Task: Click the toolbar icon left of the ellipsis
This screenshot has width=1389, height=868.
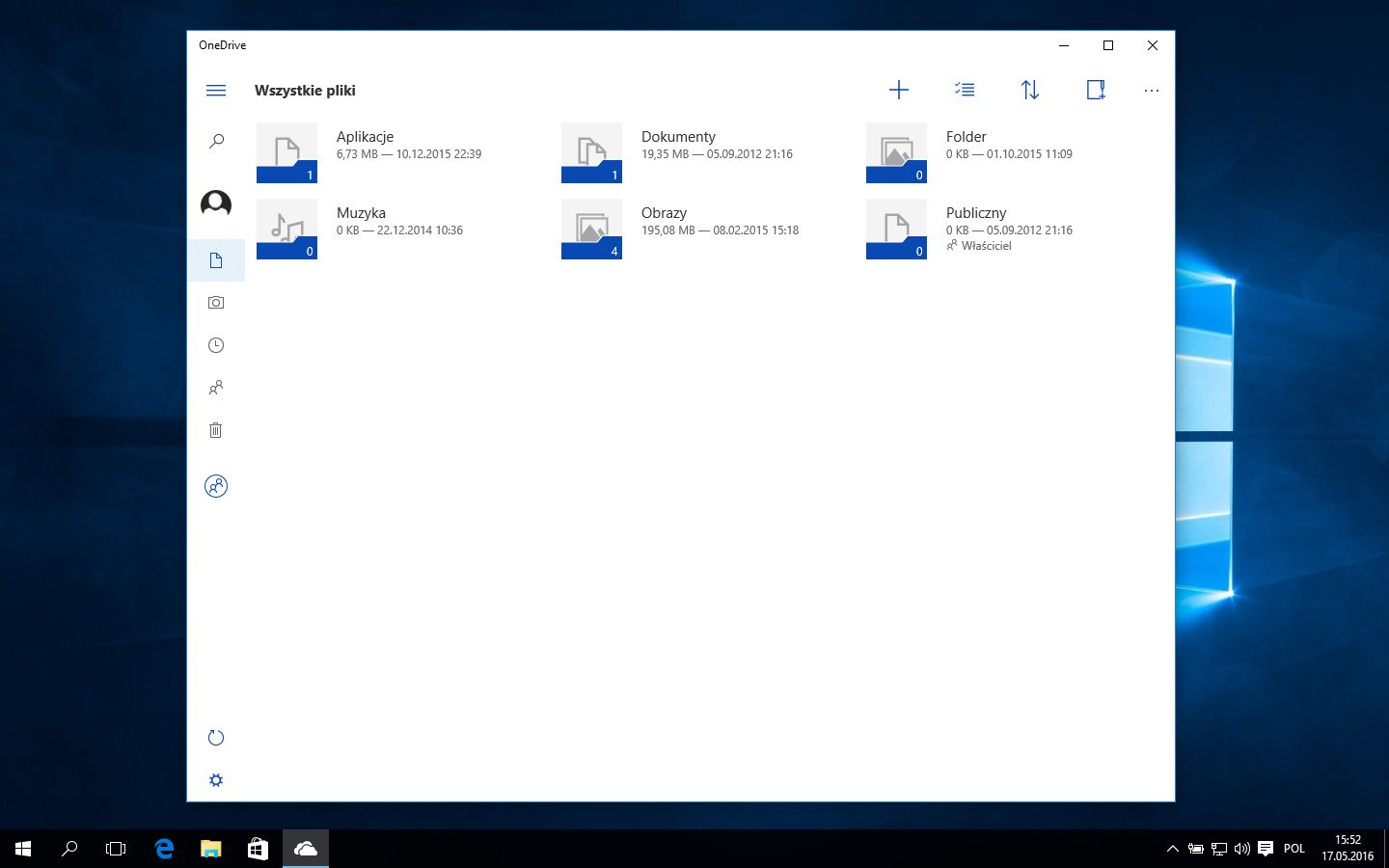Action: coord(1096,90)
